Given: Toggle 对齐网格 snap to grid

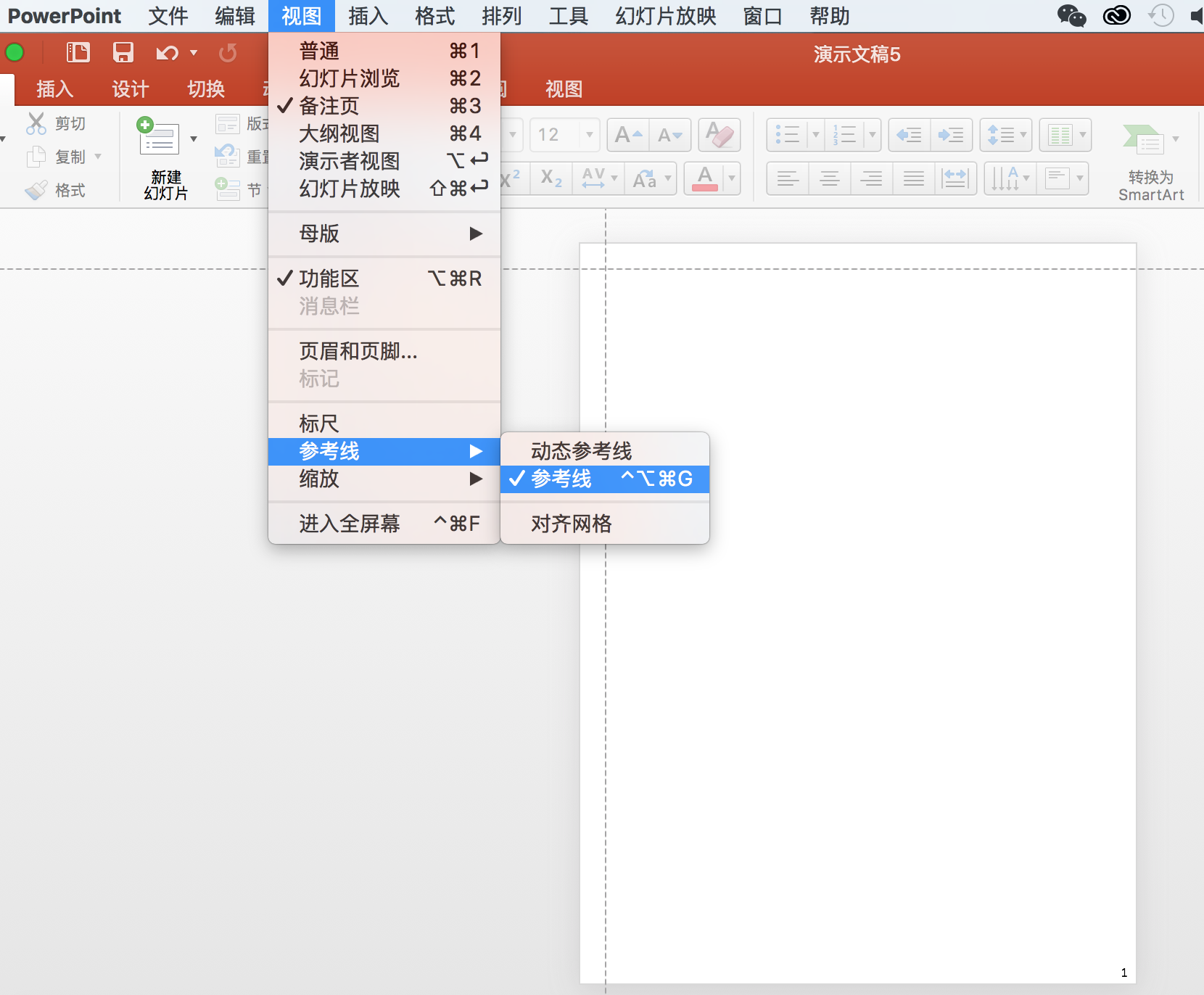Looking at the screenshot, I should click(x=605, y=524).
